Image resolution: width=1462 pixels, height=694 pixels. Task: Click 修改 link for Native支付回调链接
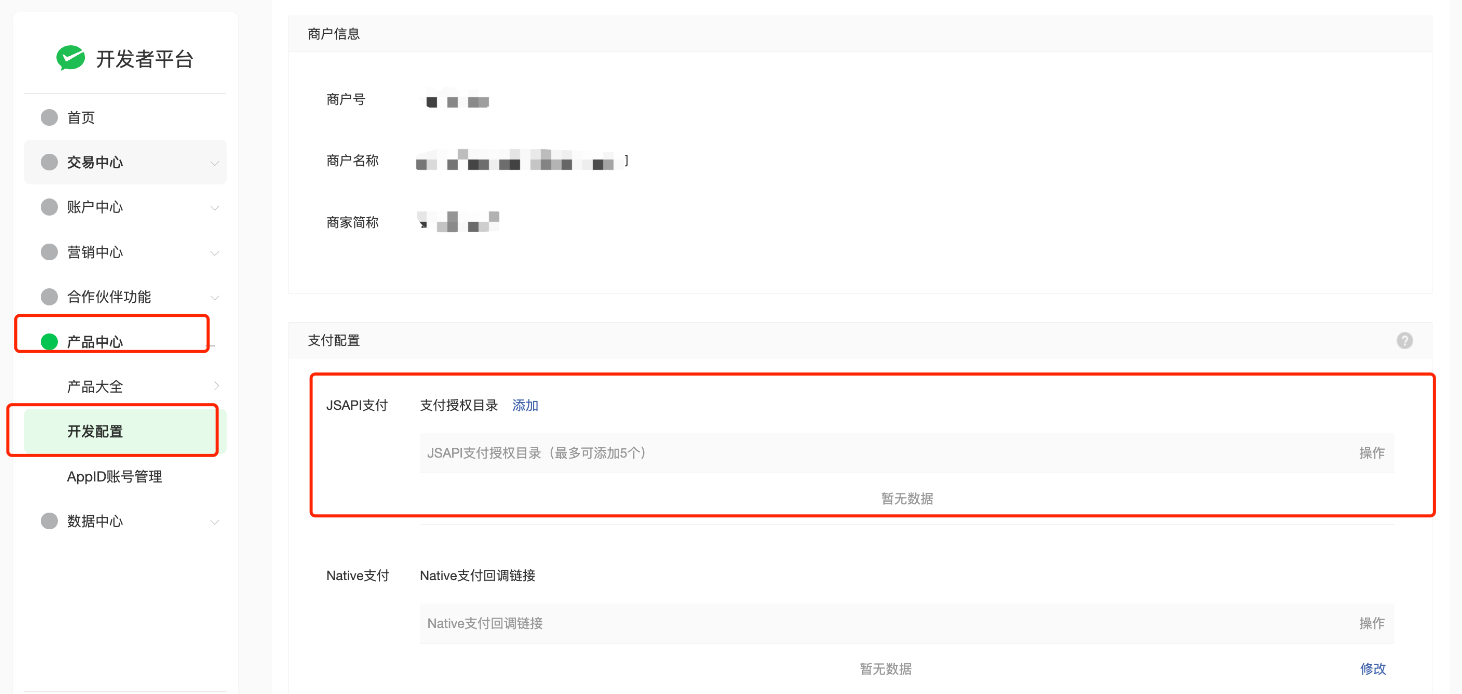coord(1372,669)
